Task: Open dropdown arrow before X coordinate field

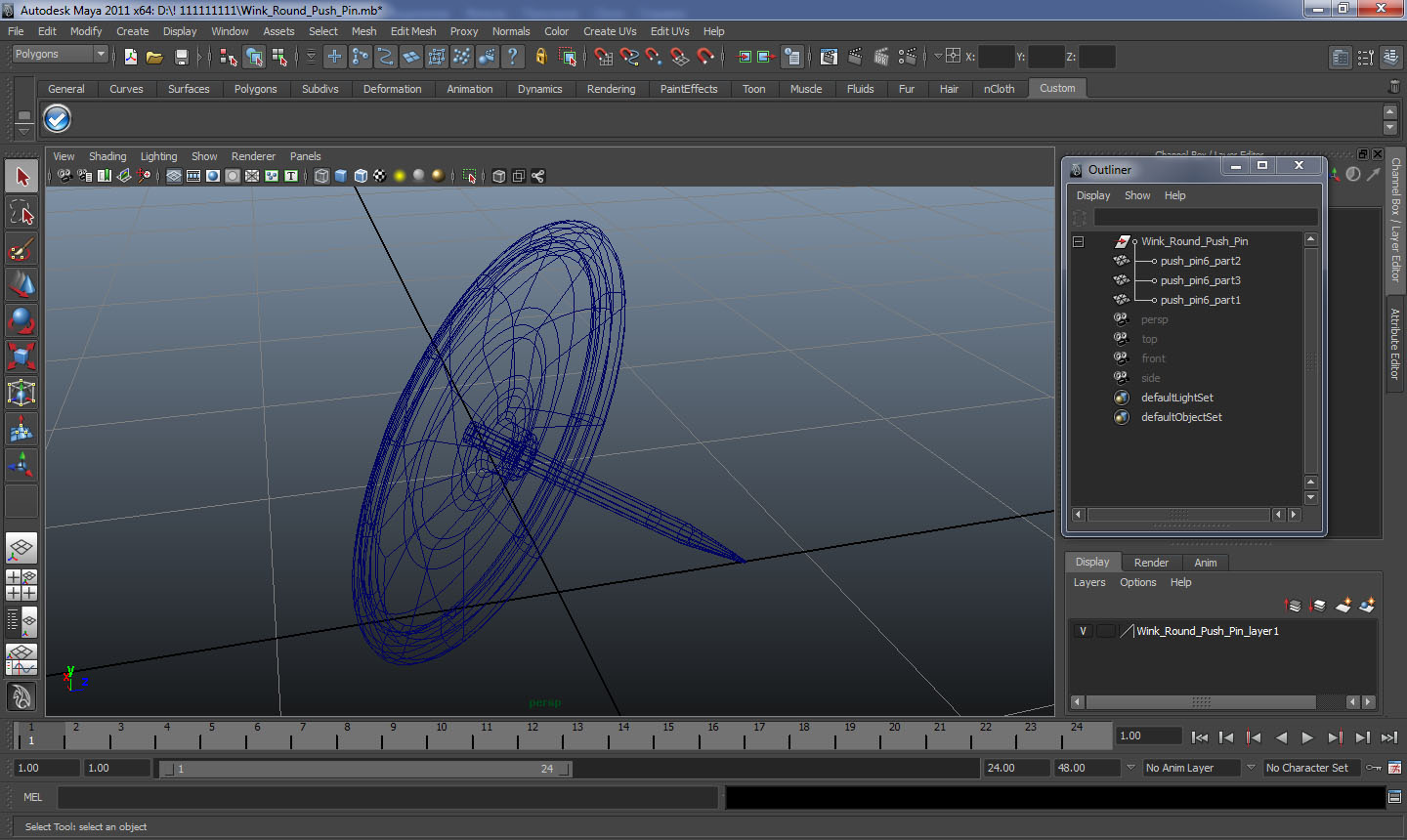Action: (938, 57)
